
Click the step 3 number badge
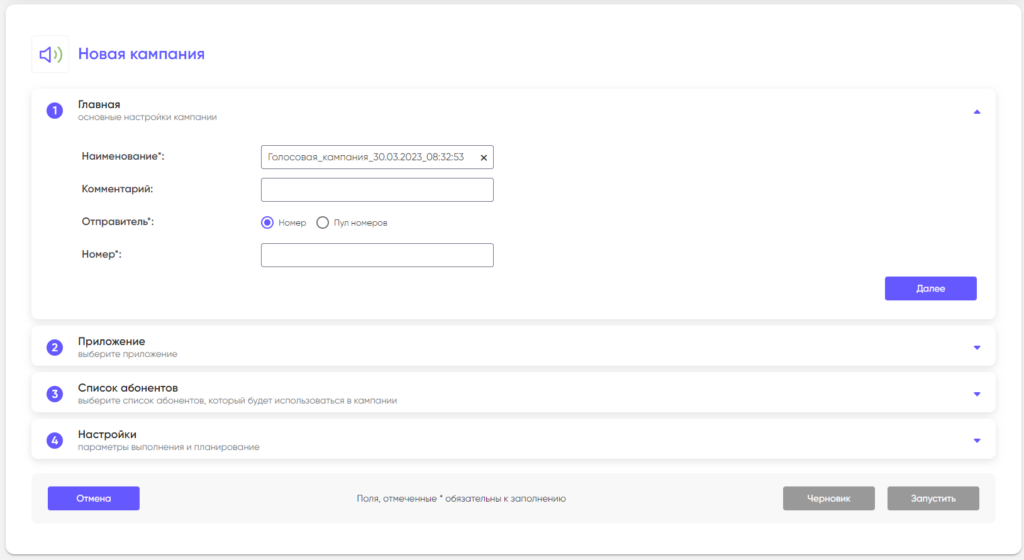(x=55, y=394)
